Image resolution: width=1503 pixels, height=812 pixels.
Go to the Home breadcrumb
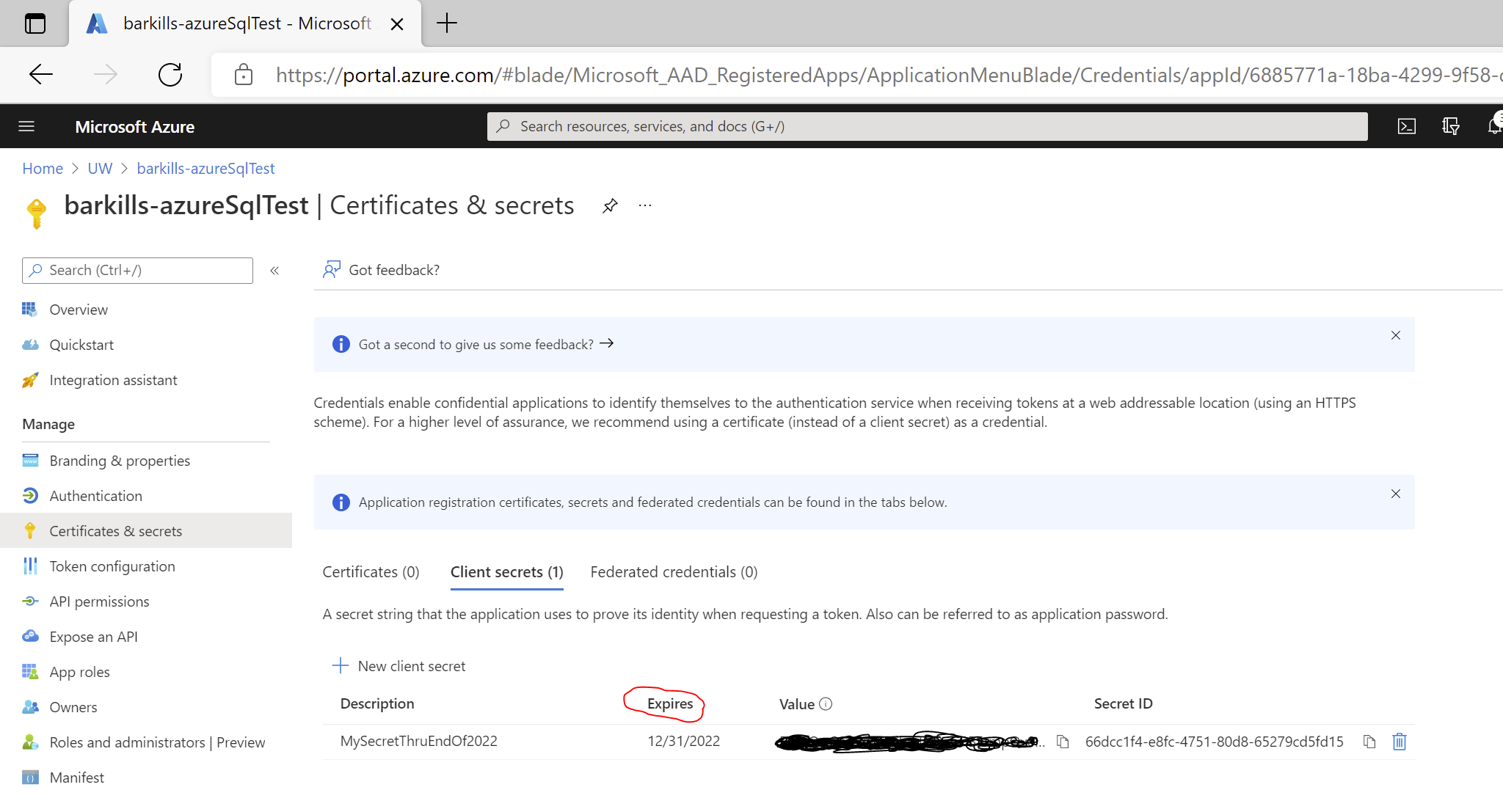click(43, 169)
